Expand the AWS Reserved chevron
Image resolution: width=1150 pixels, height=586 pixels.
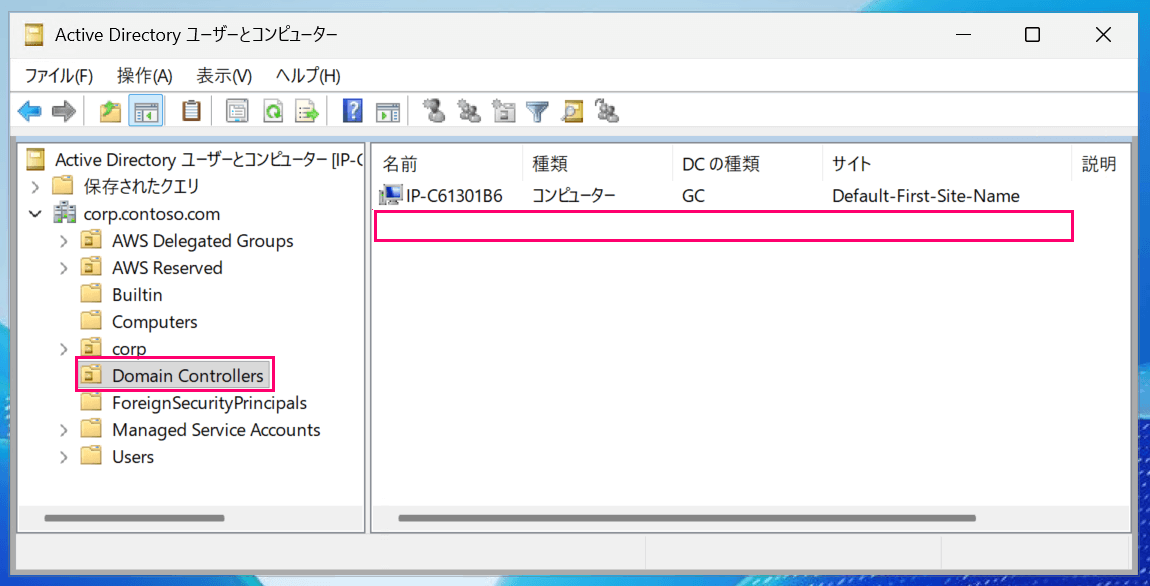(65, 268)
